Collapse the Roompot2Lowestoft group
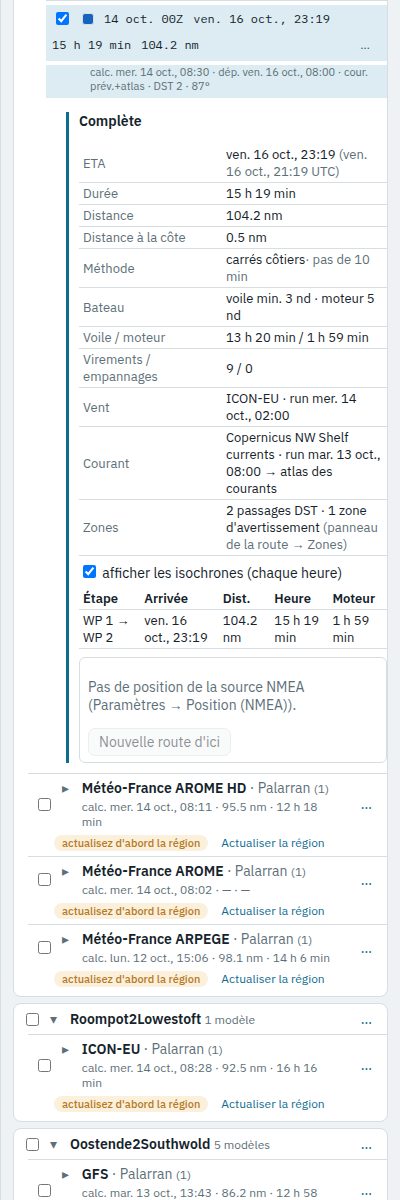The width and height of the screenshot is (400, 1200). point(56,1019)
